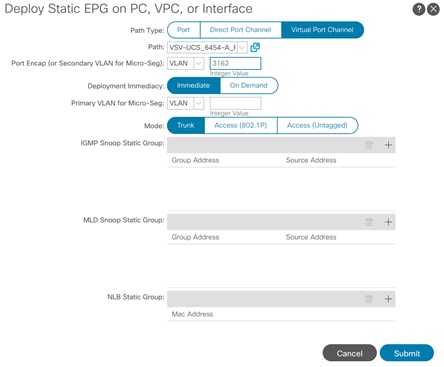Screen dimensions: 444x367
Task: Add an MLD Snoop Static Group entry
Action: pyautogui.click(x=388, y=222)
